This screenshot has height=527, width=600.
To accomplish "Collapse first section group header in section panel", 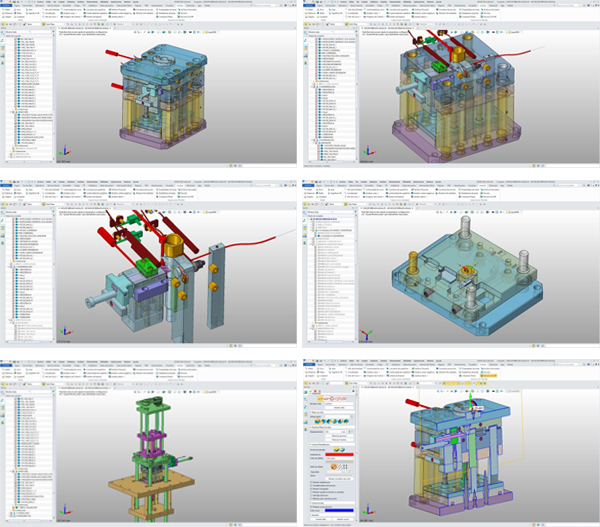I will coord(332,393).
